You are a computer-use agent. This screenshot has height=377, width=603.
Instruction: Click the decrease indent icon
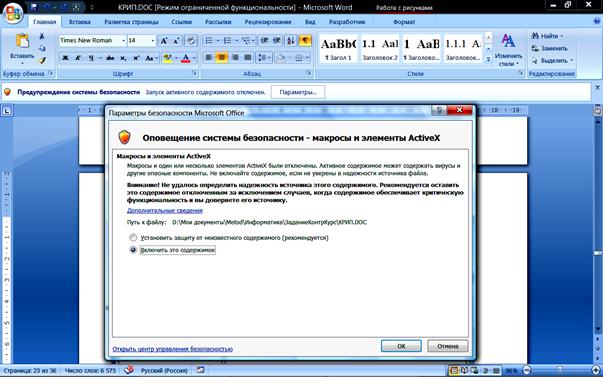[x=264, y=40]
